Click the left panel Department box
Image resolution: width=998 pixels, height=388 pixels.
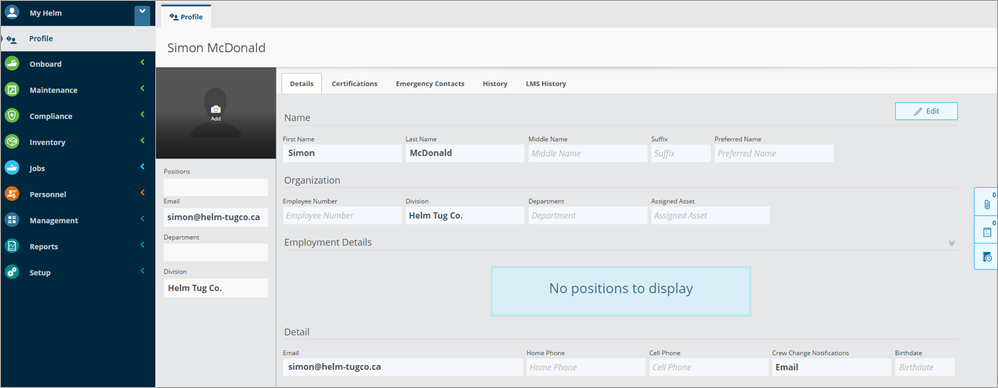[216, 253]
